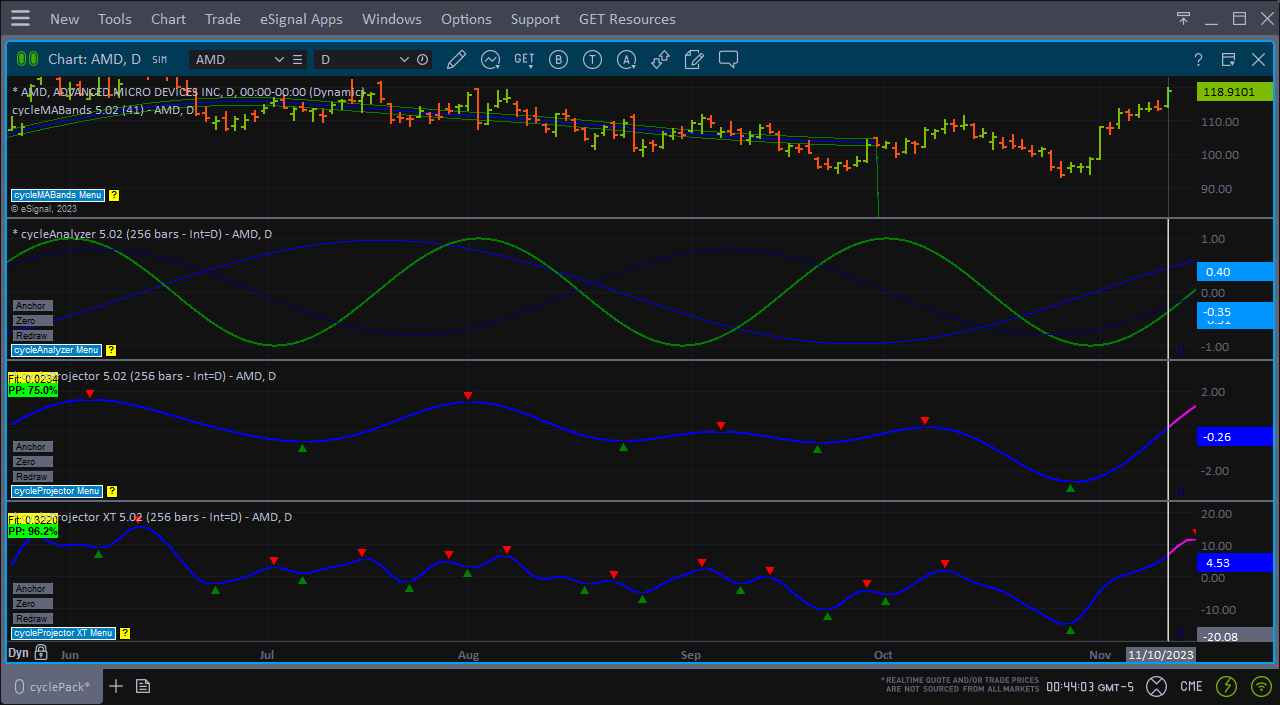Click help icon beside cycleAnalyzer Menu
The height and width of the screenshot is (705, 1280).
(111, 350)
